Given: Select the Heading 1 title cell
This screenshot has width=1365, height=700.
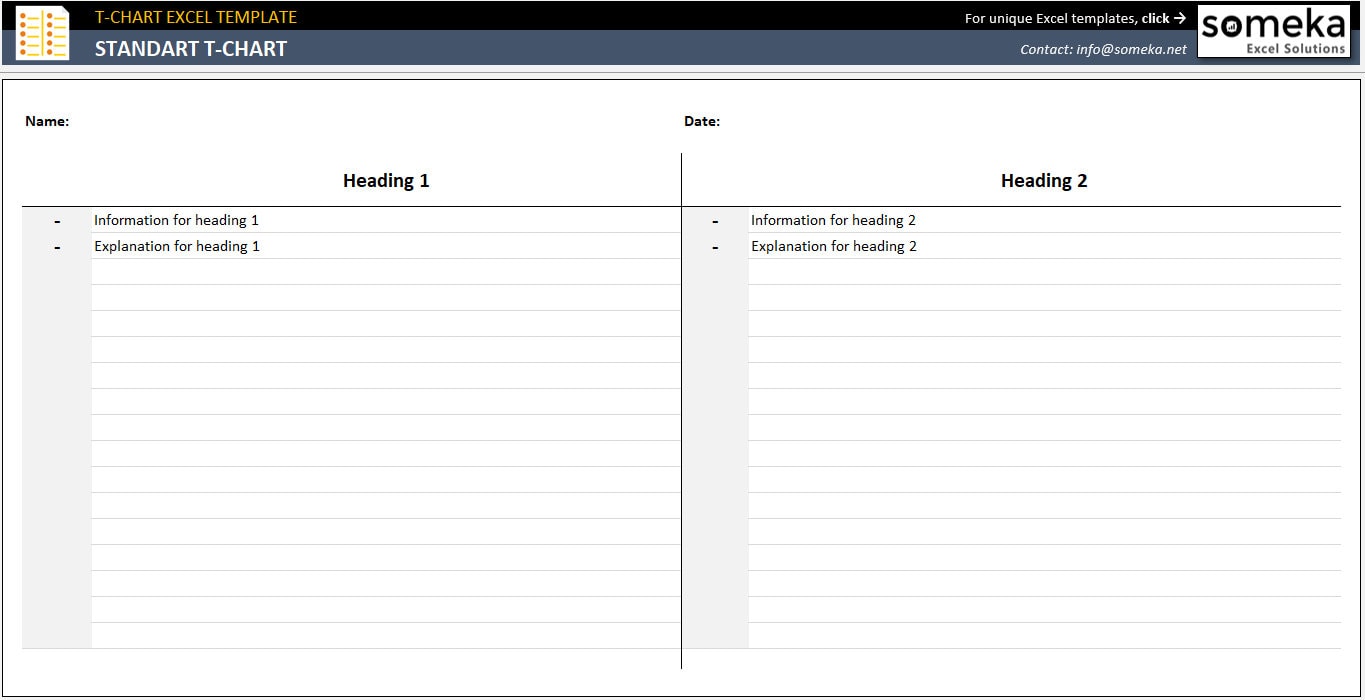Looking at the screenshot, I should coord(386,180).
